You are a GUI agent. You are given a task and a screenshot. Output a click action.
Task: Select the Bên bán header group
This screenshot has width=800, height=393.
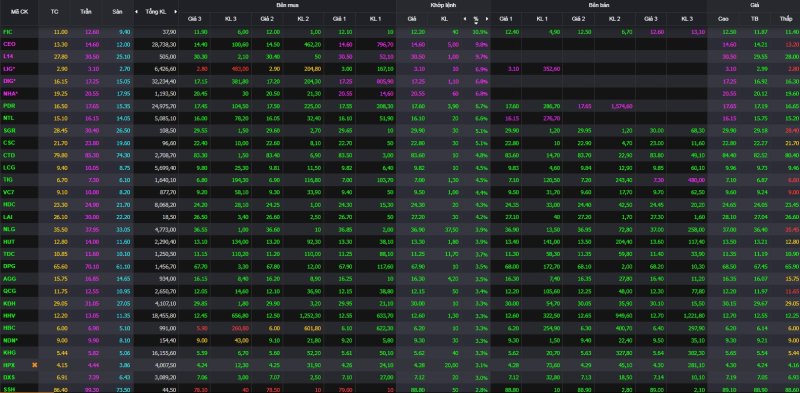click(x=599, y=5)
